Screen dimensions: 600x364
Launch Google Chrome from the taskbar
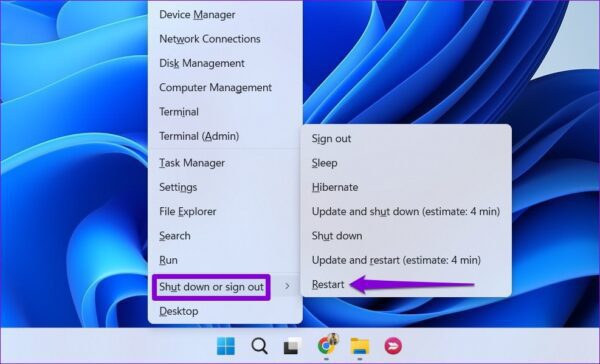click(326, 346)
